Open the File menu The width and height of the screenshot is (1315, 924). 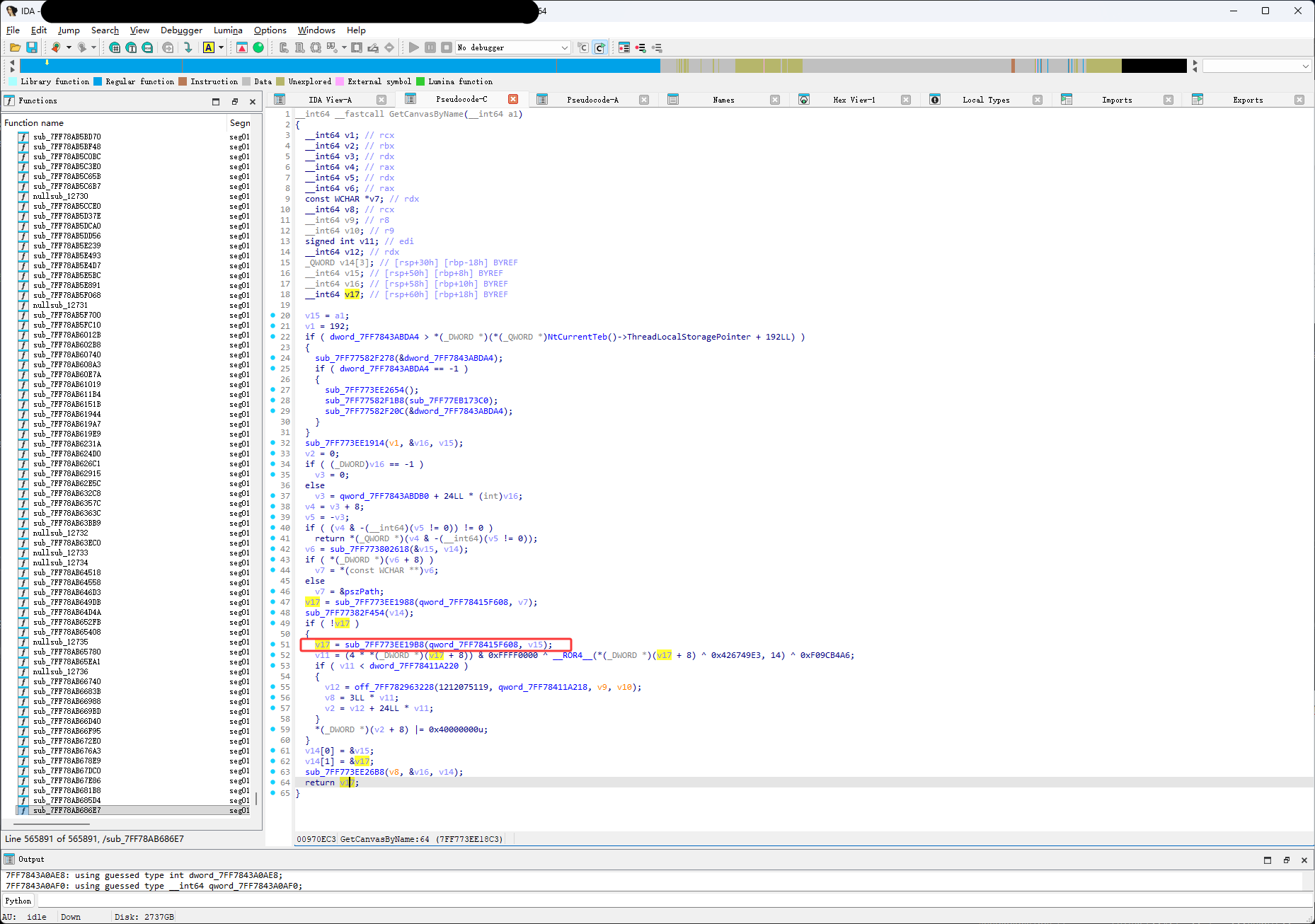[13, 30]
